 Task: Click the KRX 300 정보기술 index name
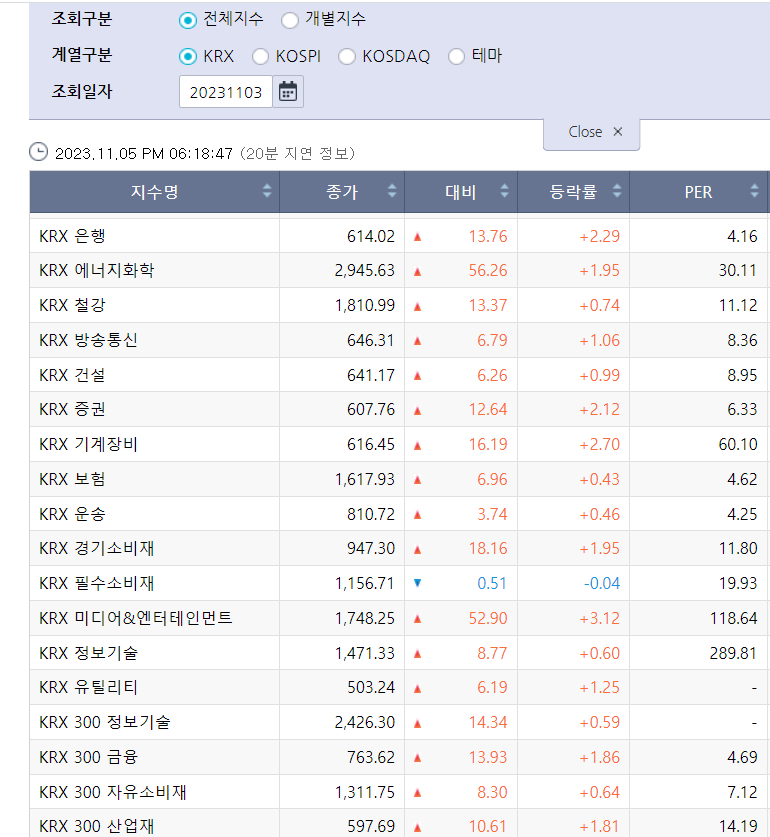(x=105, y=722)
